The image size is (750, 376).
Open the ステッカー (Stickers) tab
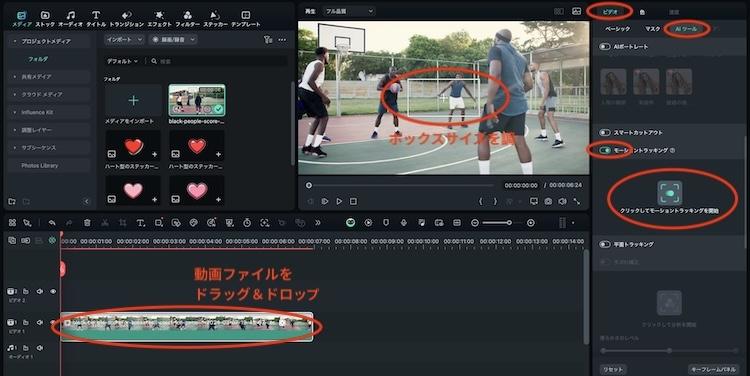[215, 19]
